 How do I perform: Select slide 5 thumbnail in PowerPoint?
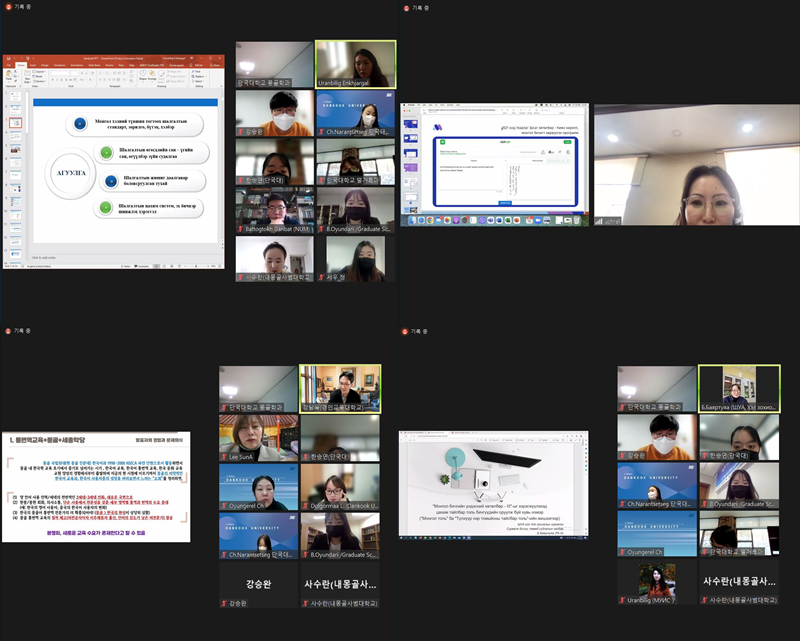pyautogui.click(x=16, y=149)
